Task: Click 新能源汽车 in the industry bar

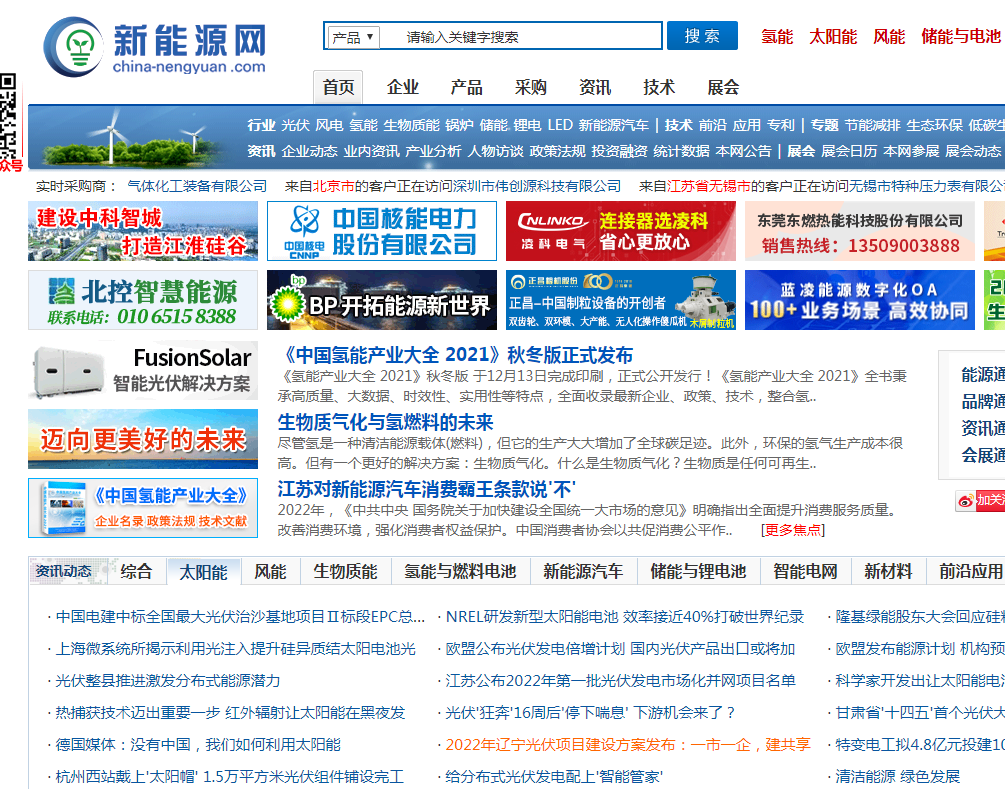Action: tap(613, 125)
